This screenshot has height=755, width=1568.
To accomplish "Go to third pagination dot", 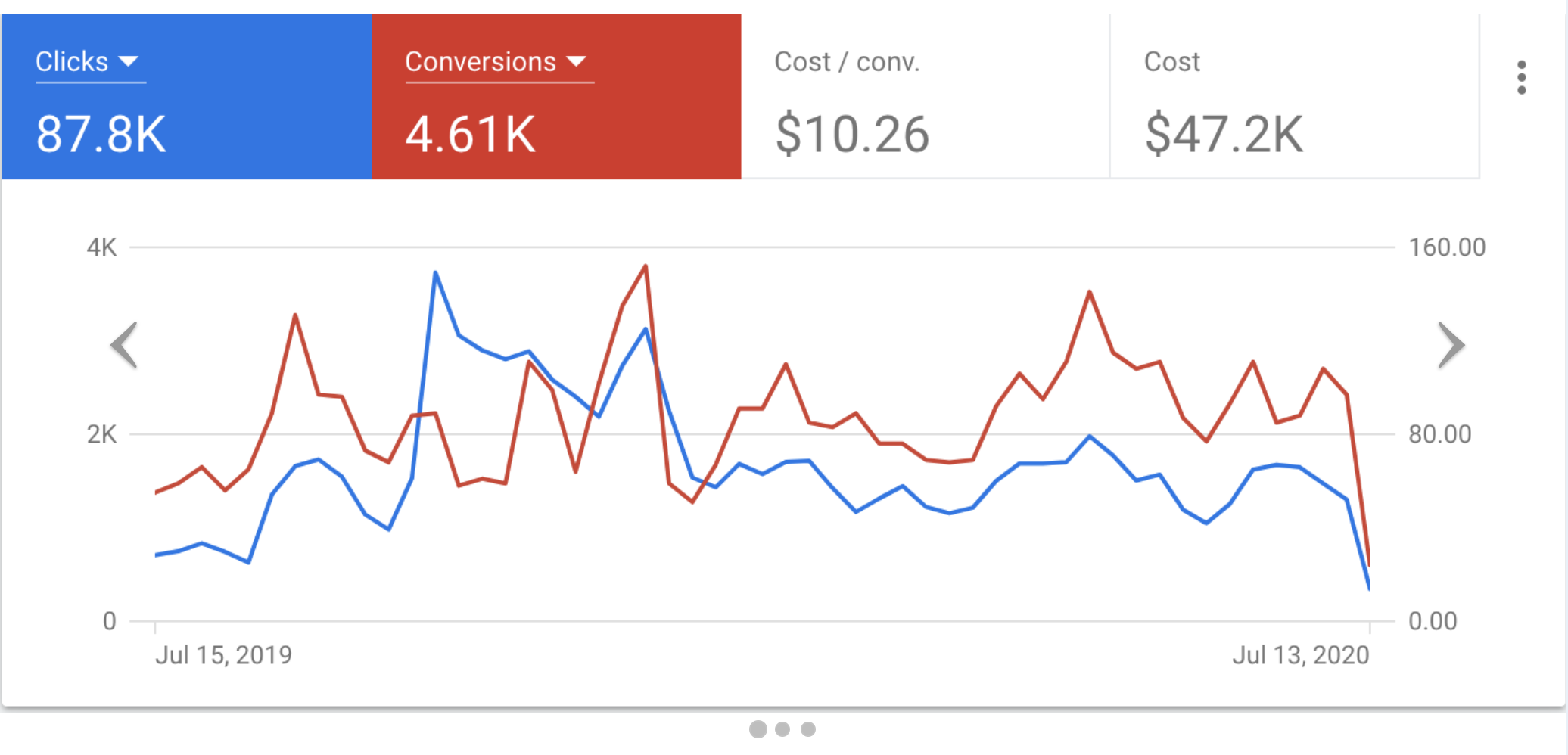I will click(808, 729).
